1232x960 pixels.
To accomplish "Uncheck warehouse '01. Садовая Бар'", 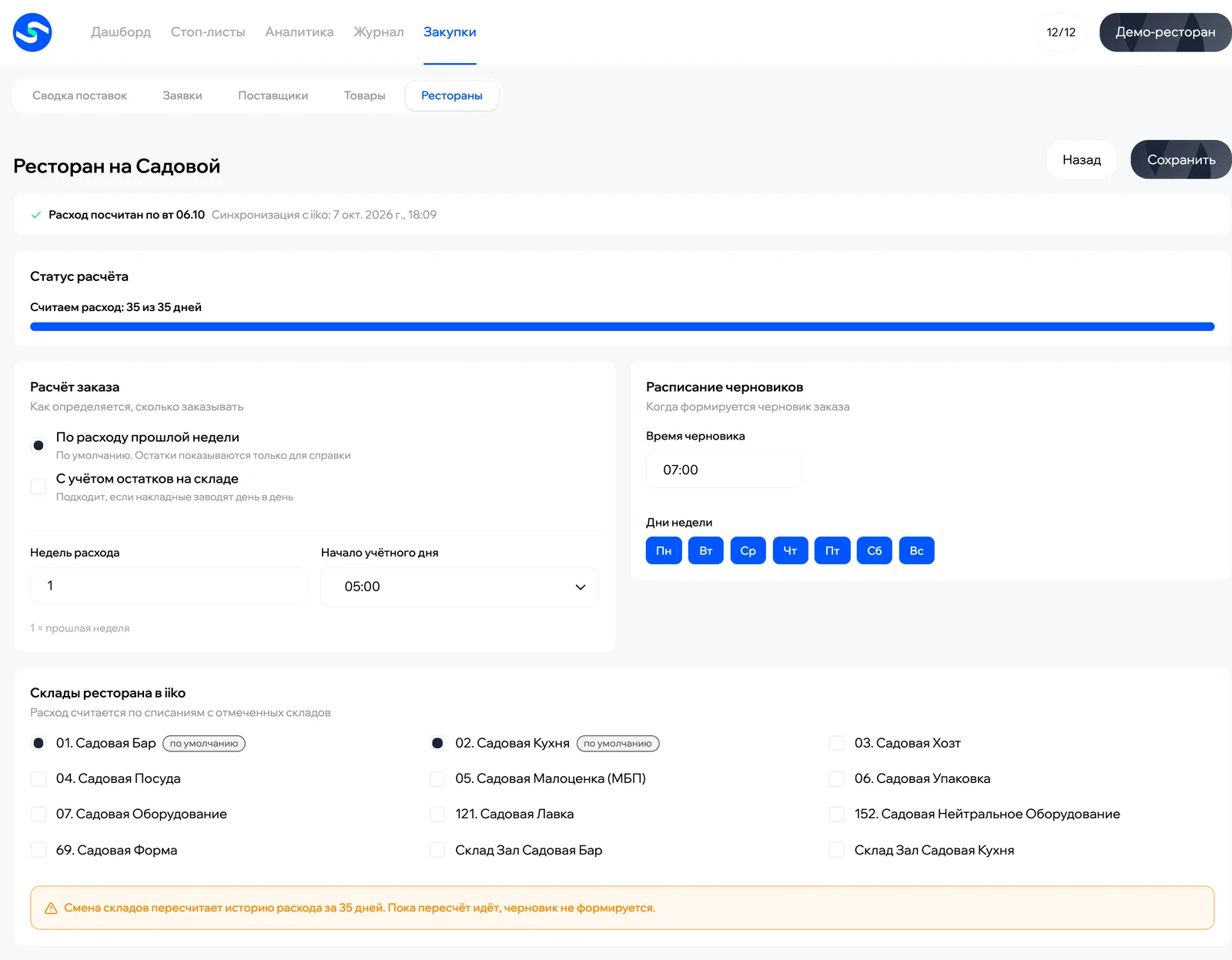I will point(38,743).
